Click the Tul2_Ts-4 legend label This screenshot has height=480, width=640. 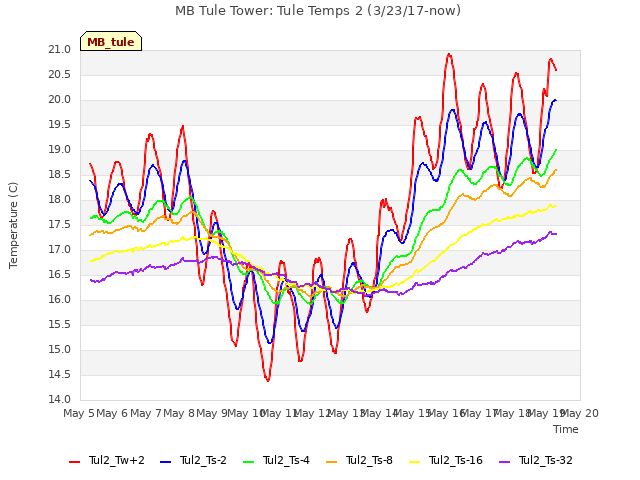[x=286, y=460]
